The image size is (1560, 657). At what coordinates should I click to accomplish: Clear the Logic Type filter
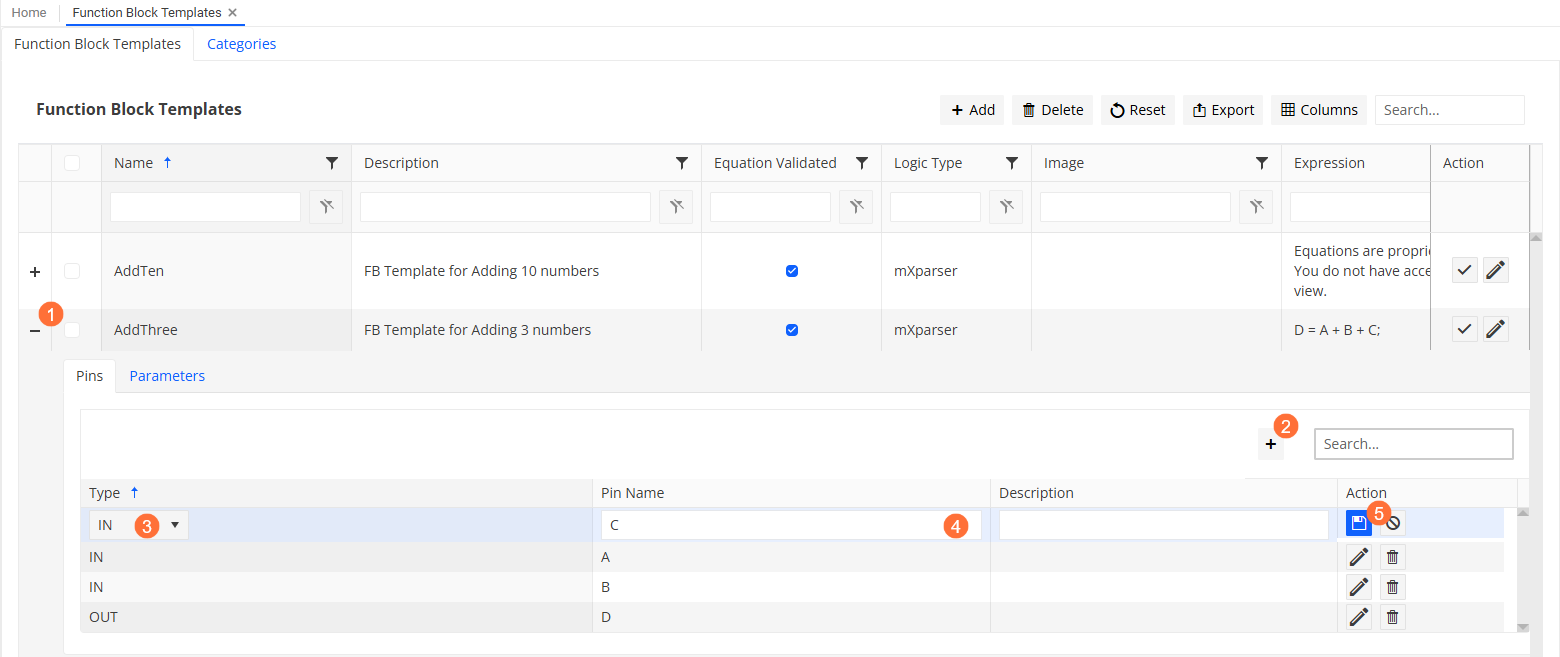(1006, 207)
